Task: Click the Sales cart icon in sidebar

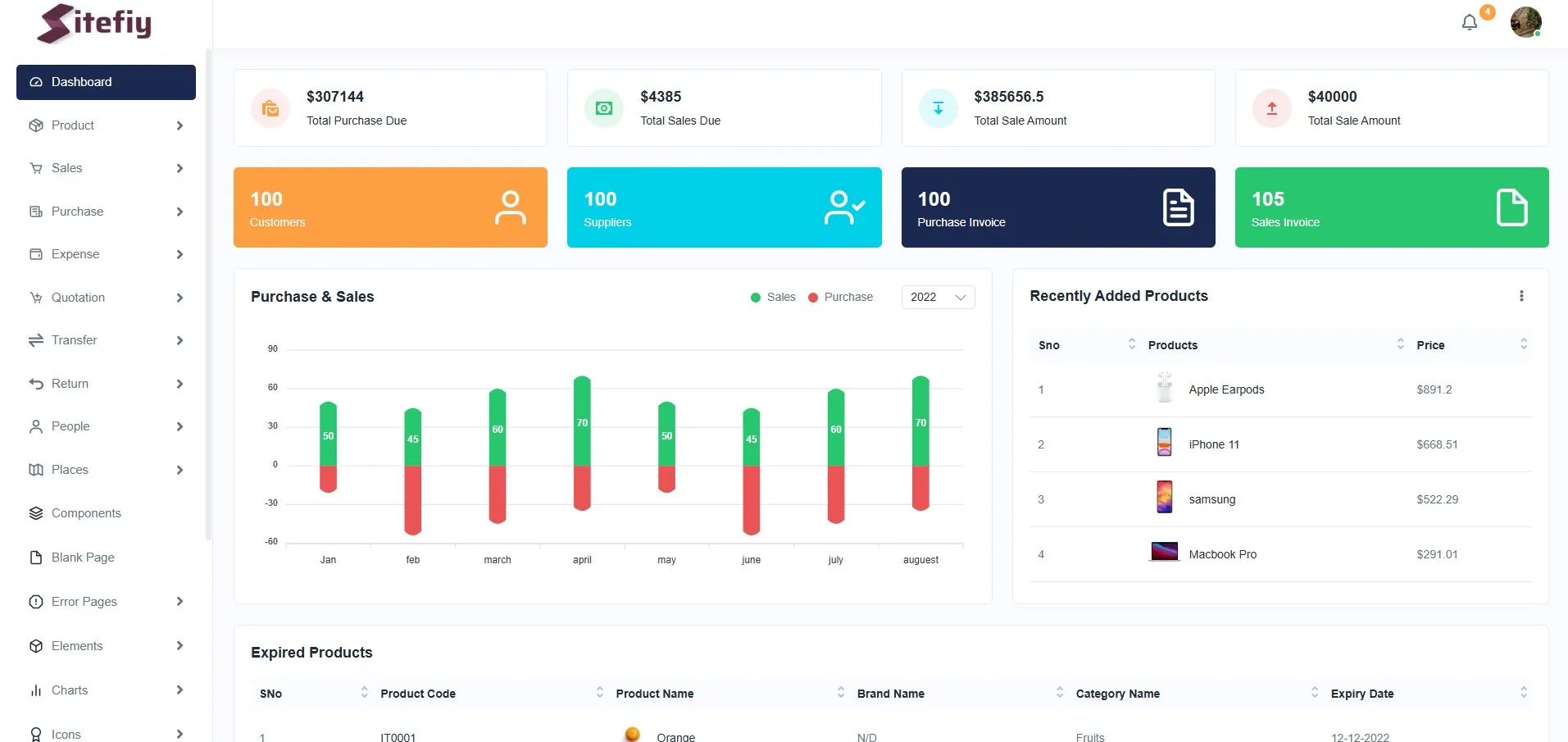Action: (36, 168)
